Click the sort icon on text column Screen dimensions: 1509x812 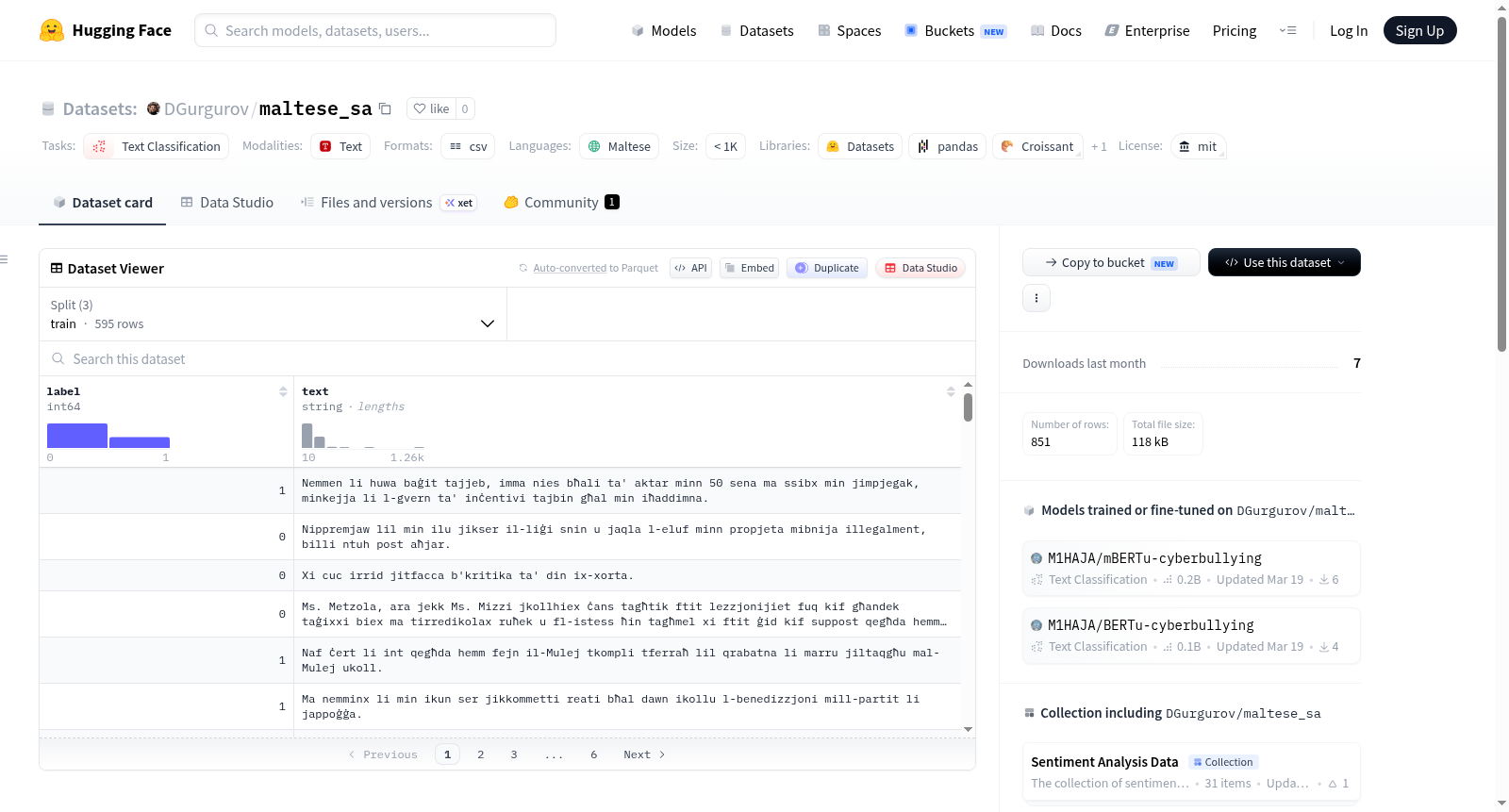(x=951, y=391)
